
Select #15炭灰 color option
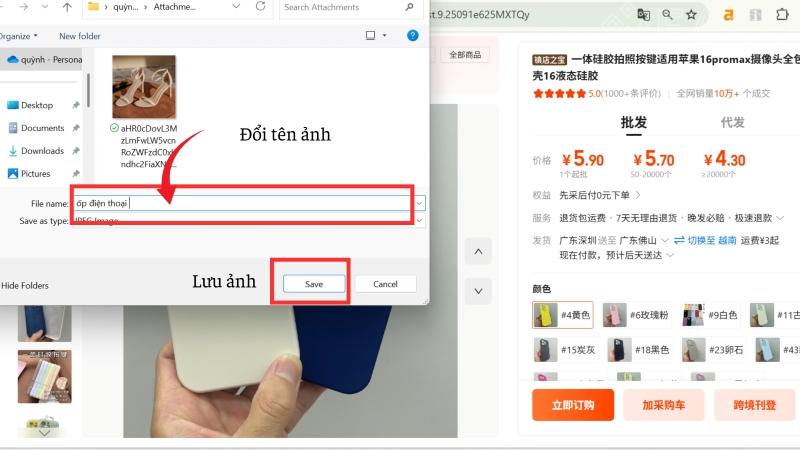click(564, 350)
